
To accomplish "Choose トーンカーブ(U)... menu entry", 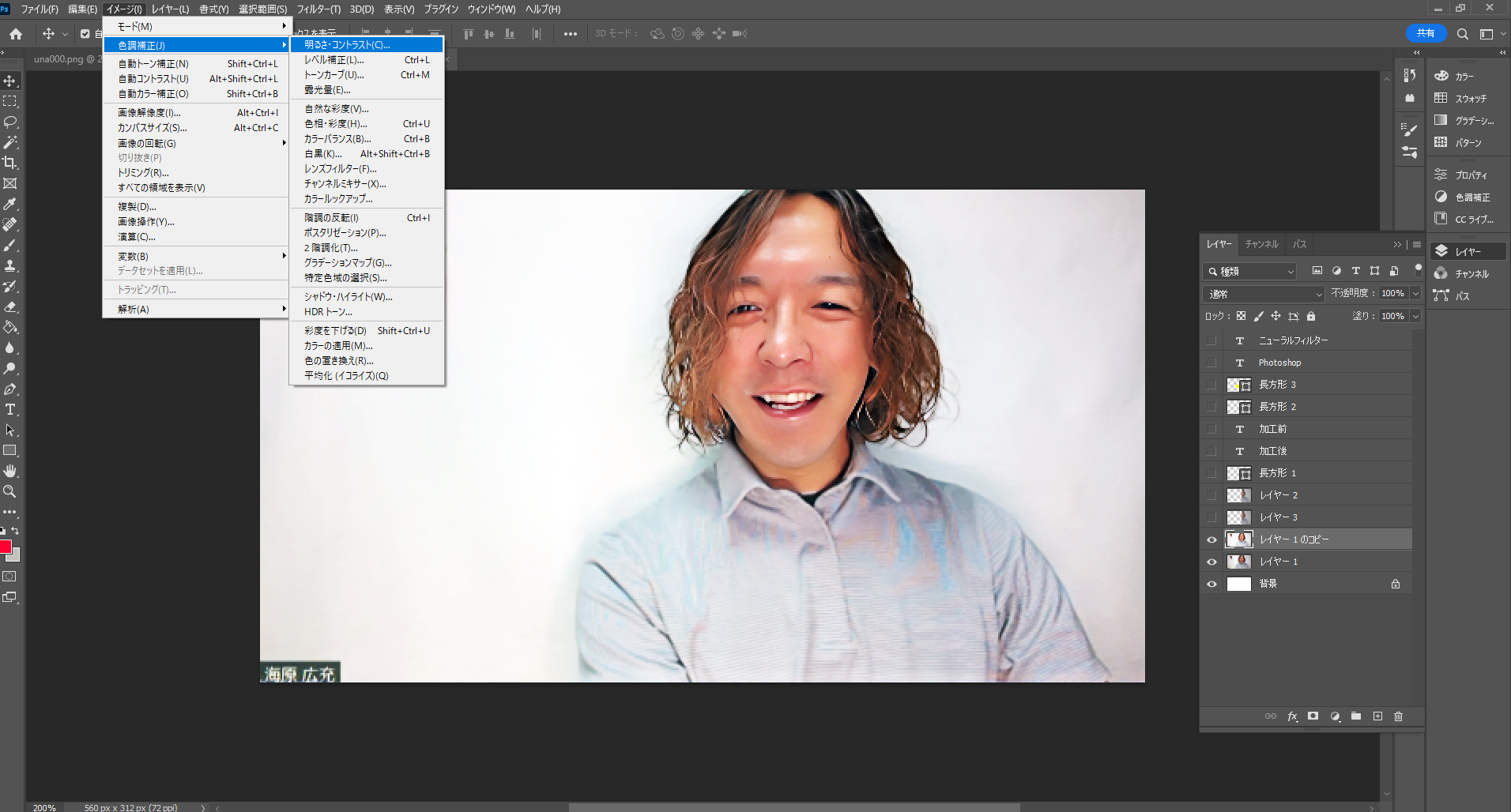I will [367, 75].
